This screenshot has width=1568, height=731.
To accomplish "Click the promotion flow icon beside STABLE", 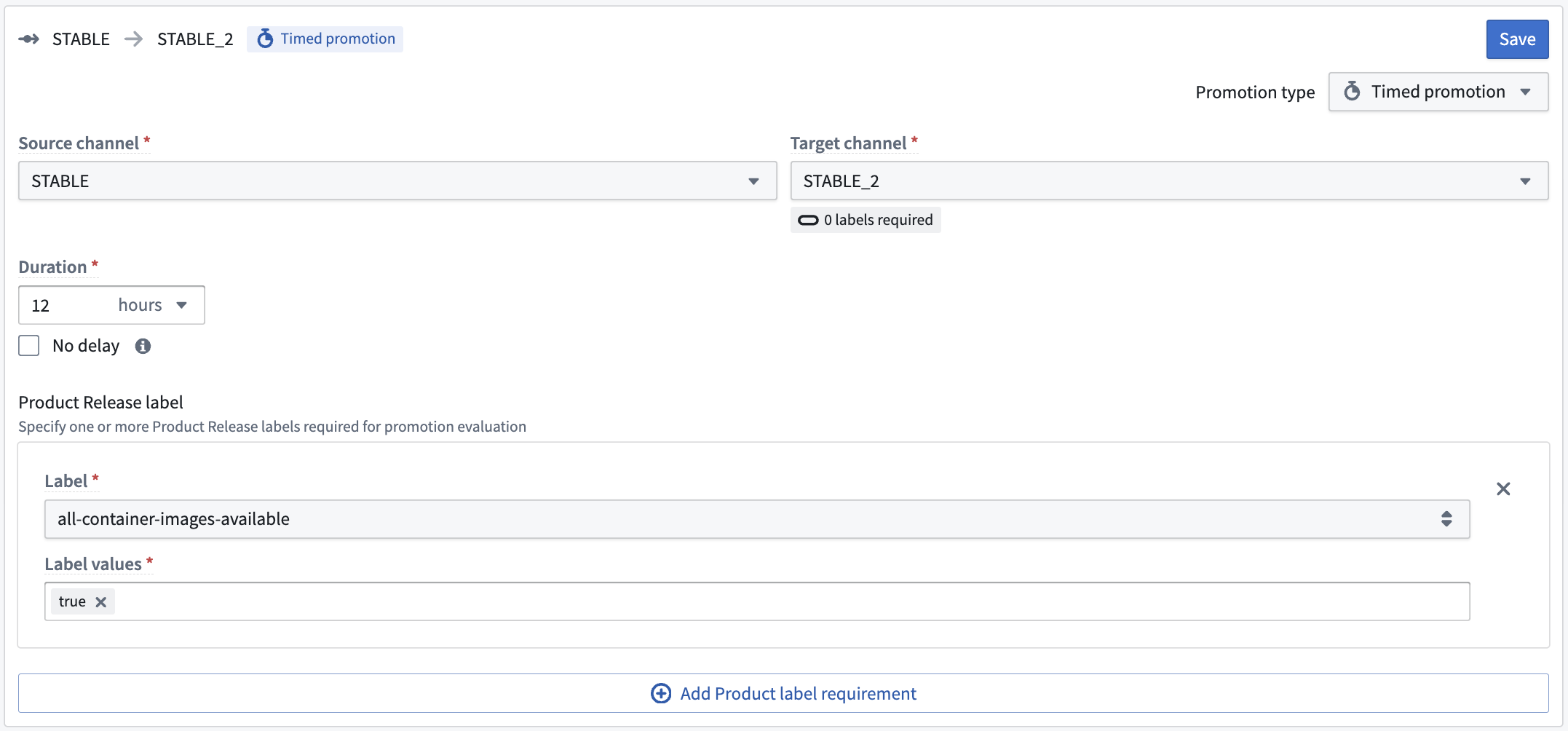I will (28, 39).
